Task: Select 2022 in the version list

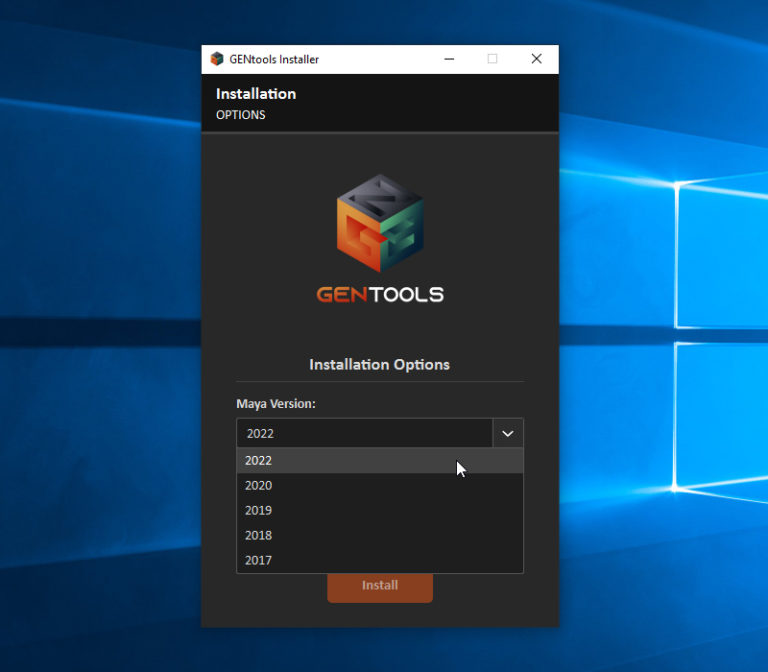Action: pyautogui.click(x=380, y=460)
